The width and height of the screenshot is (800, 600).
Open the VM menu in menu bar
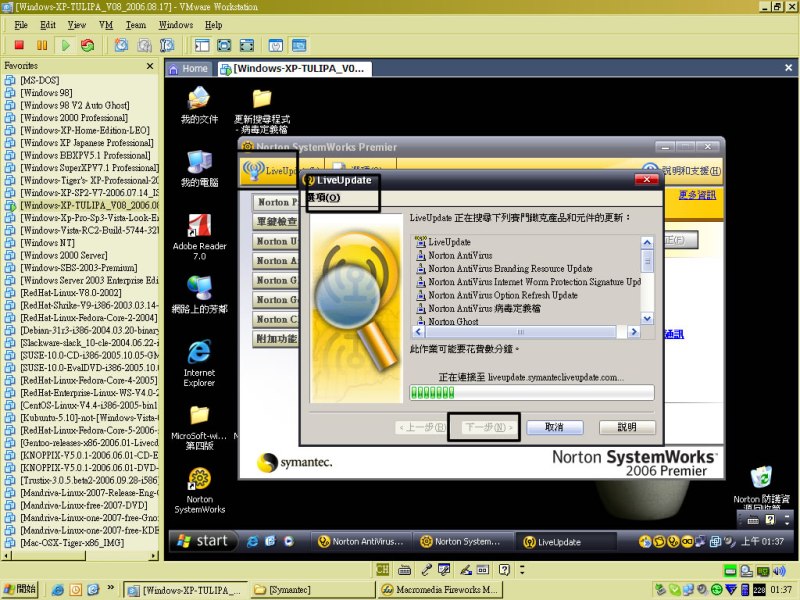(x=106, y=24)
